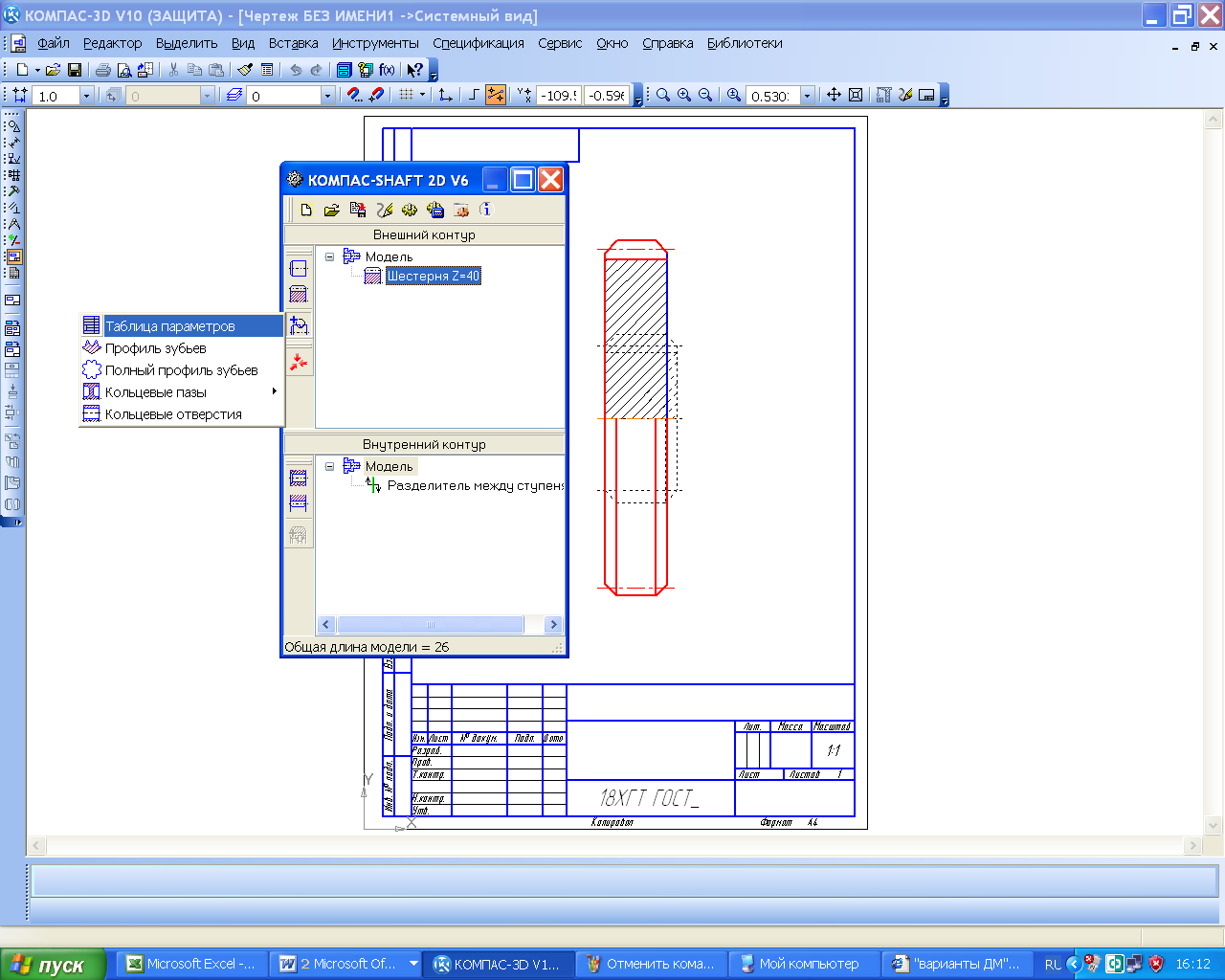Collapse the inner contour Модель tree node
Image resolution: width=1225 pixels, height=980 pixels.
[330, 466]
